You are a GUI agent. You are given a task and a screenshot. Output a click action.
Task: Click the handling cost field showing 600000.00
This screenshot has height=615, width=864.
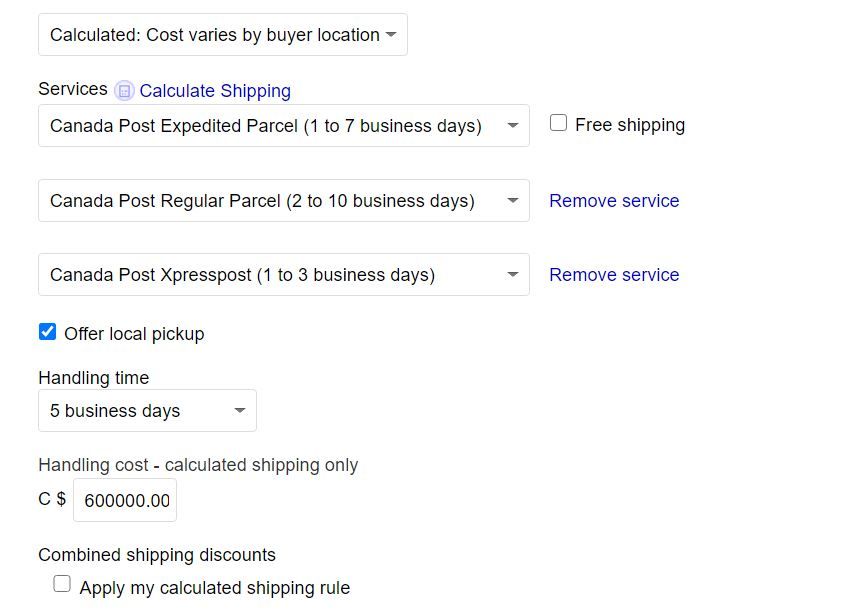125,500
